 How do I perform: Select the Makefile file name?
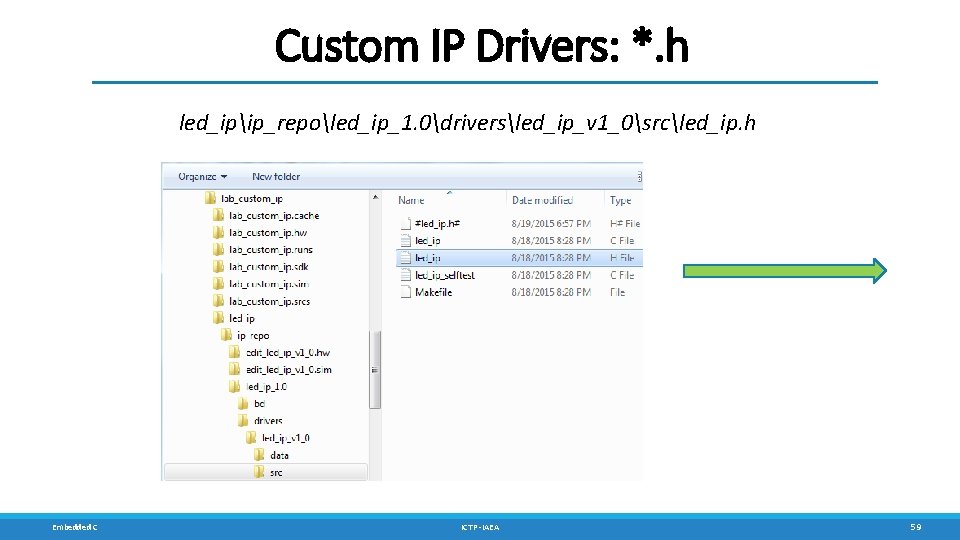tap(433, 292)
